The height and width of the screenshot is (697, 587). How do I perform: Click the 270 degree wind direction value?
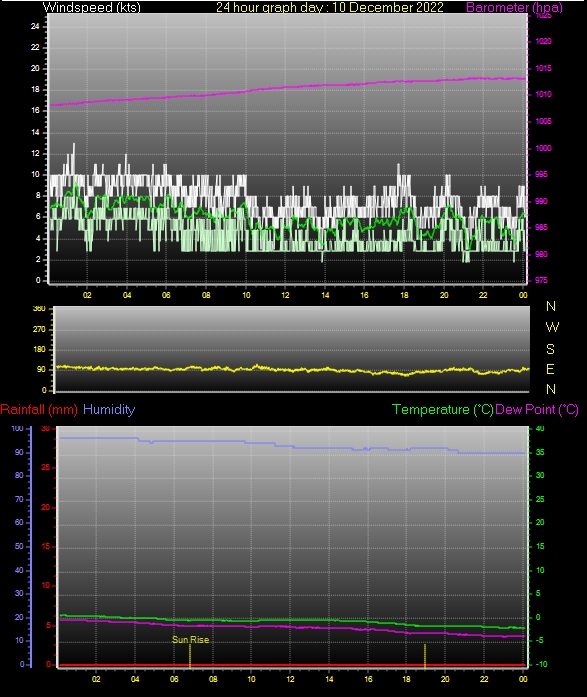pos(39,329)
